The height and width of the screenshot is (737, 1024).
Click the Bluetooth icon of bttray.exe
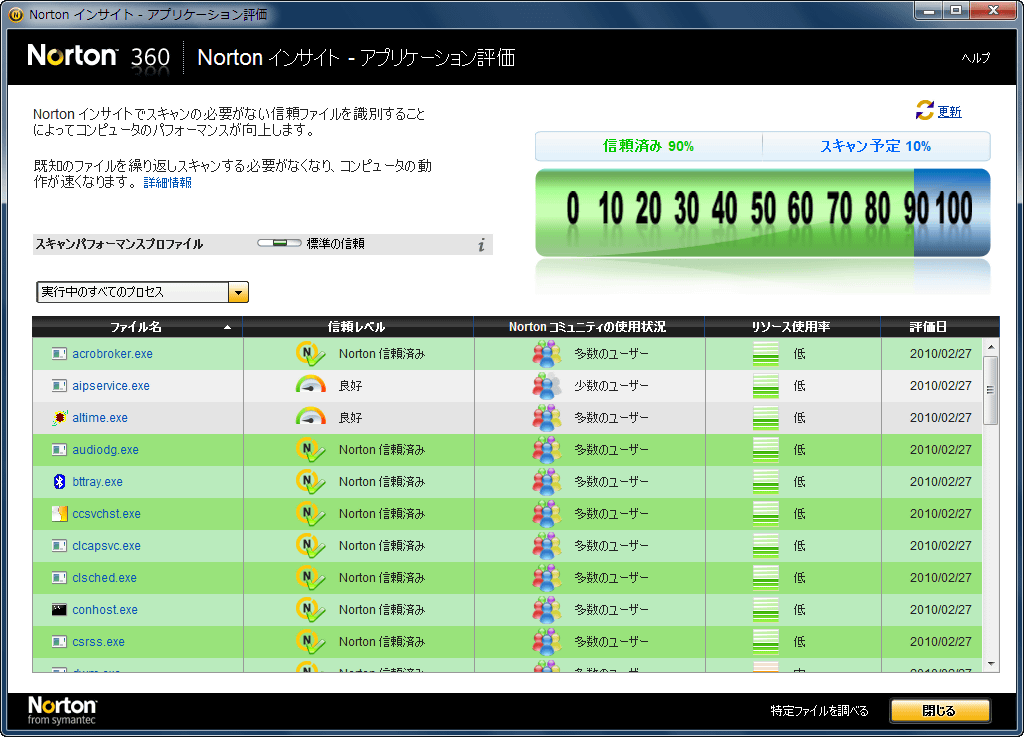(x=59, y=482)
